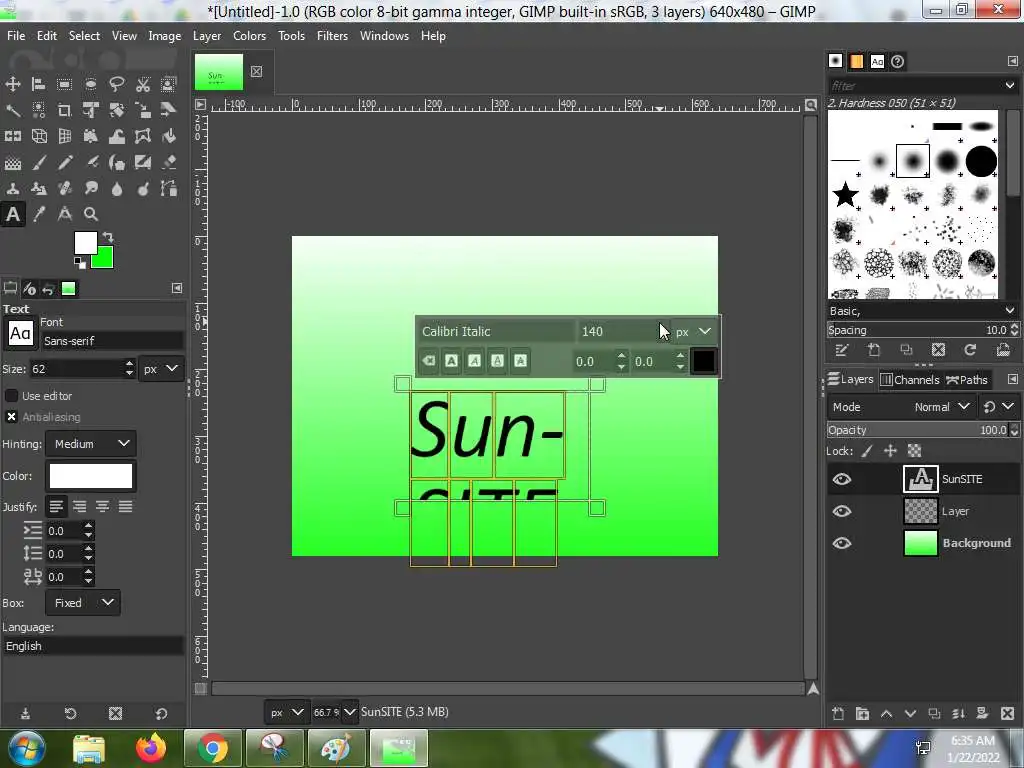Select the Move tool
Image resolution: width=1024 pixels, height=768 pixels.
tap(12, 84)
